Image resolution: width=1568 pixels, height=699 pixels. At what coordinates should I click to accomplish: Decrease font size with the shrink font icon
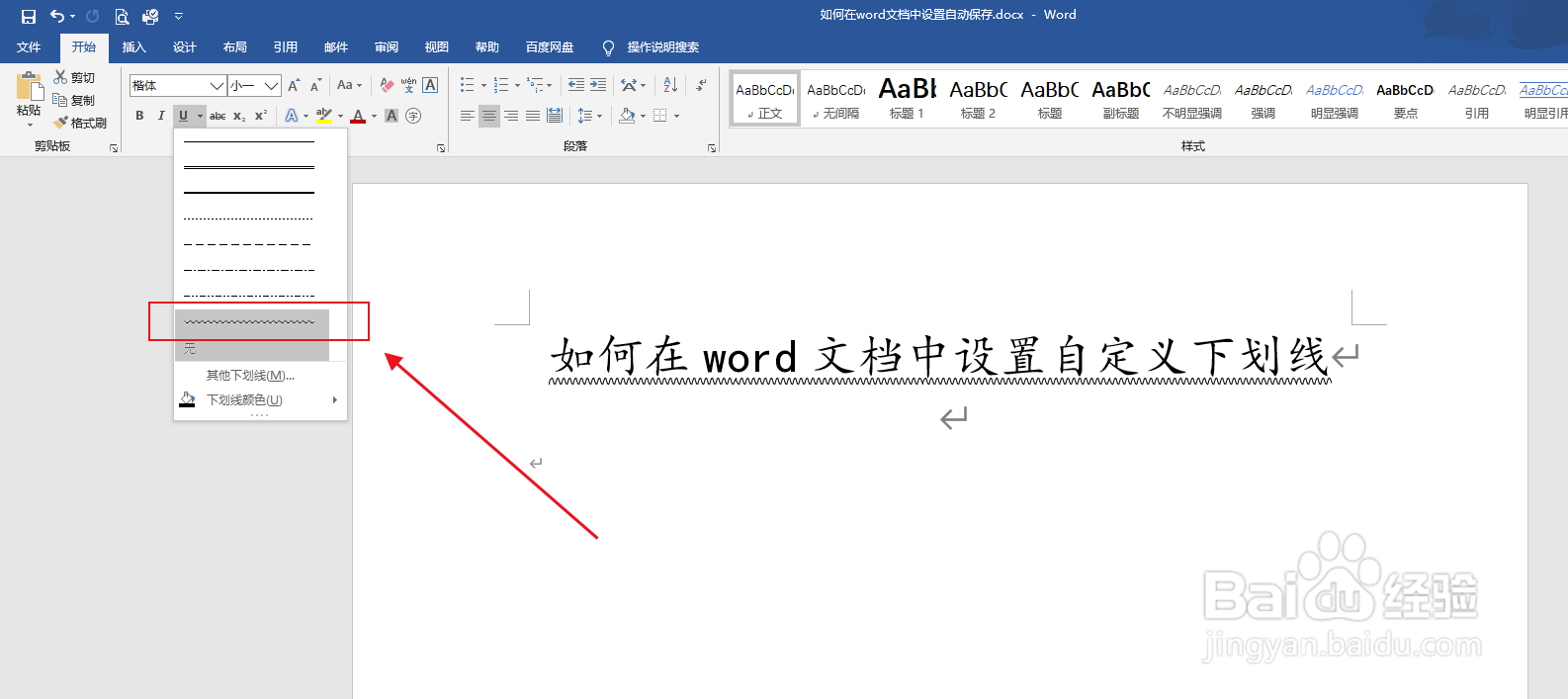pyautogui.click(x=315, y=86)
